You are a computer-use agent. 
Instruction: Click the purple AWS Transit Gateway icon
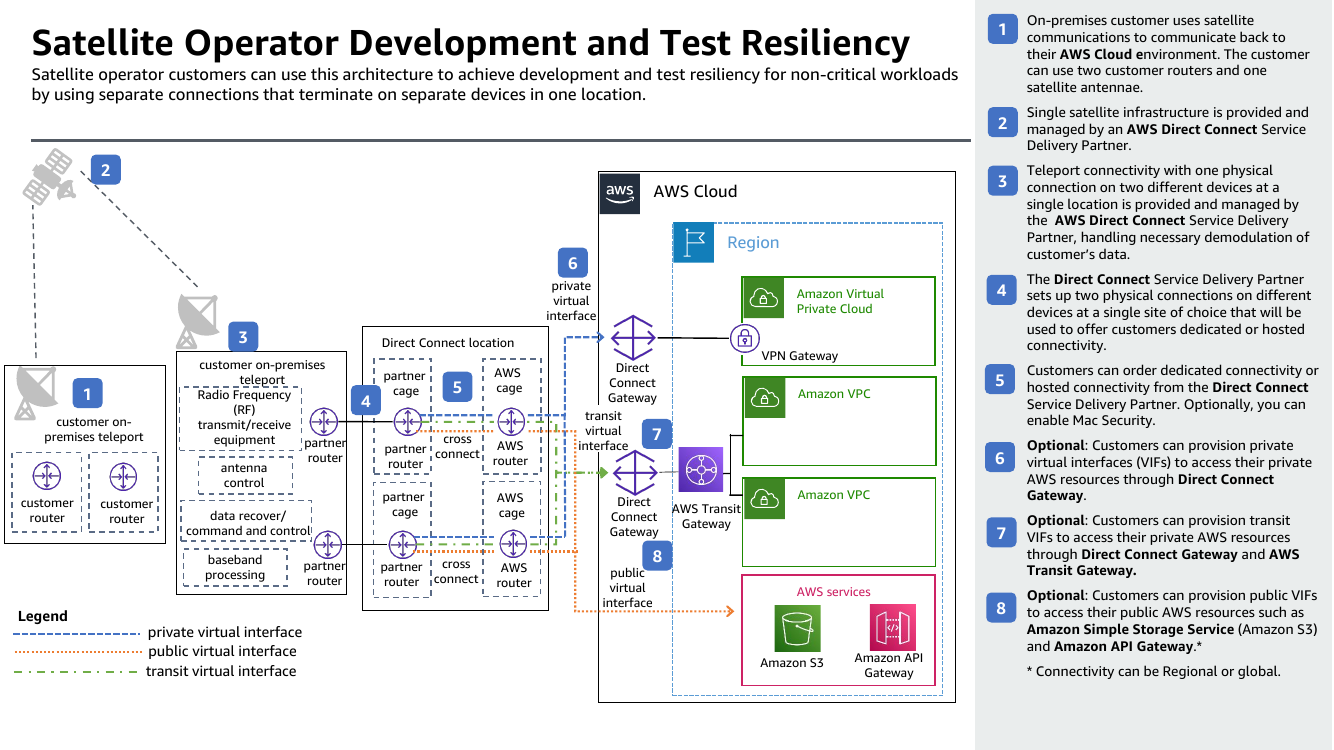[701, 470]
